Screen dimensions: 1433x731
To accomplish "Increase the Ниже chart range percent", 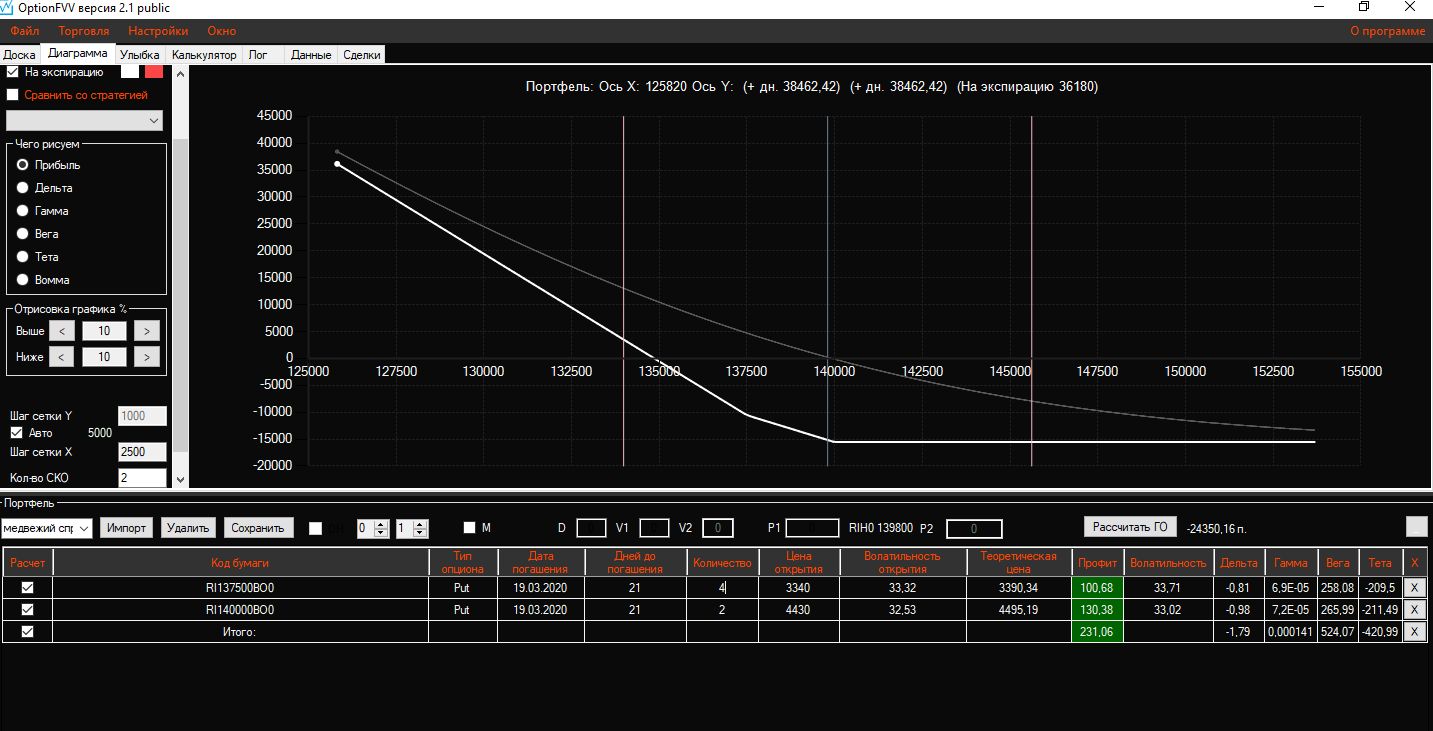I will point(146,357).
